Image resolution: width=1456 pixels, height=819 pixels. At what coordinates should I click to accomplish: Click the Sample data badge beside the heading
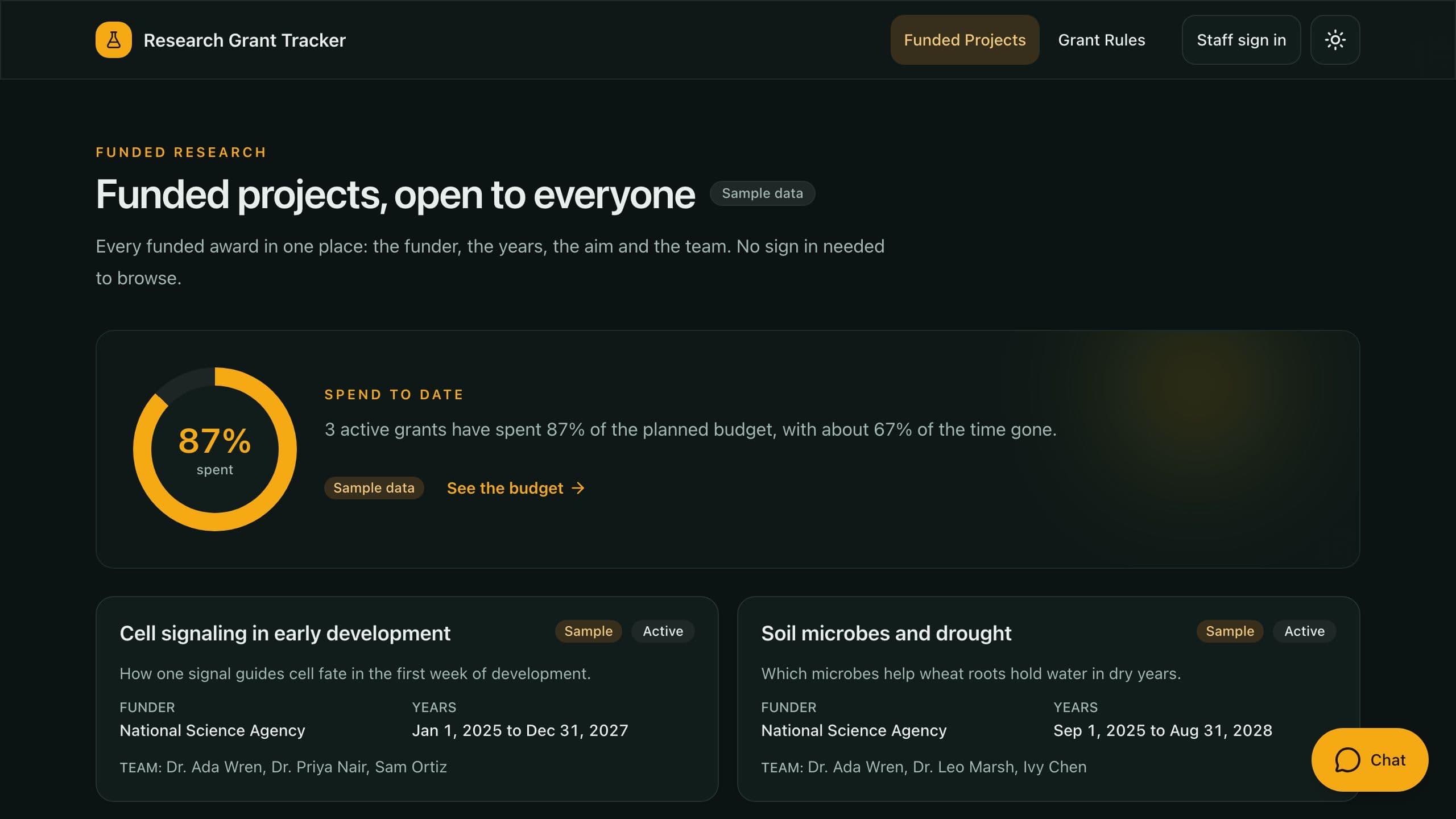[x=762, y=193]
